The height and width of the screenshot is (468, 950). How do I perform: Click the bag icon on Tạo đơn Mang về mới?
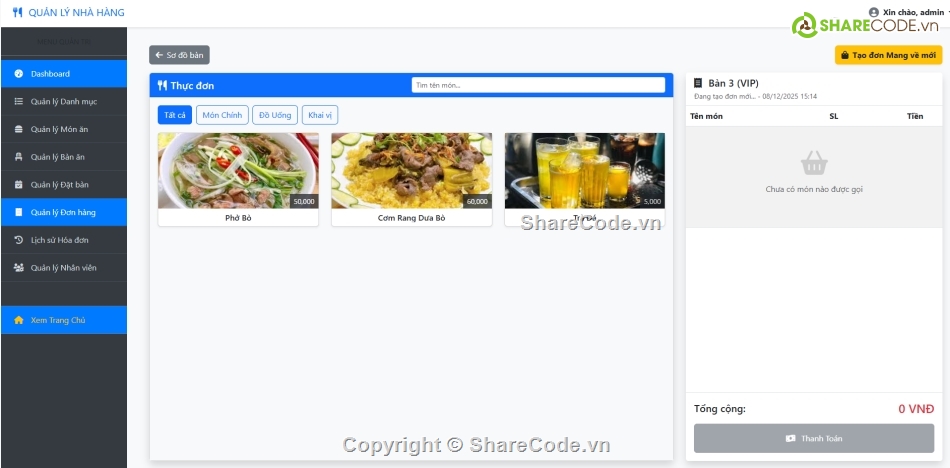tap(845, 55)
